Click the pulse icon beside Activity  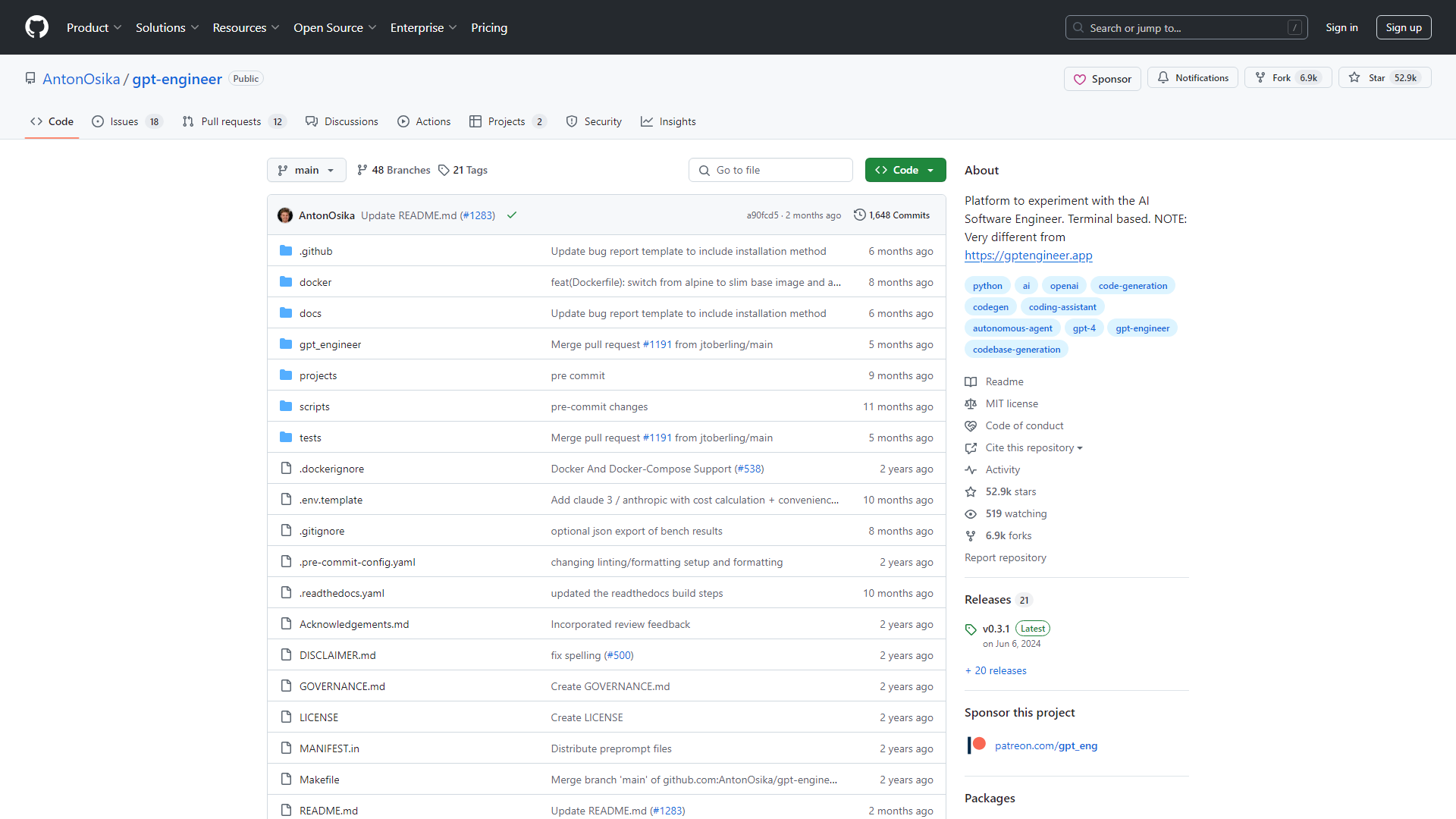[971, 469]
